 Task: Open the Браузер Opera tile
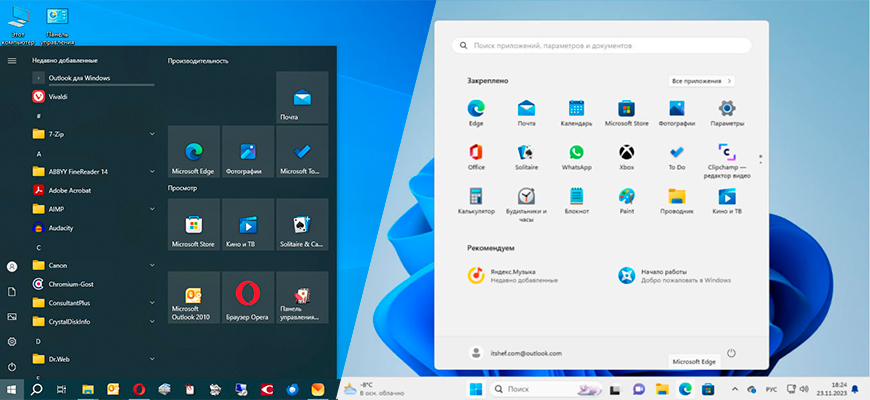pyautogui.click(x=247, y=297)
